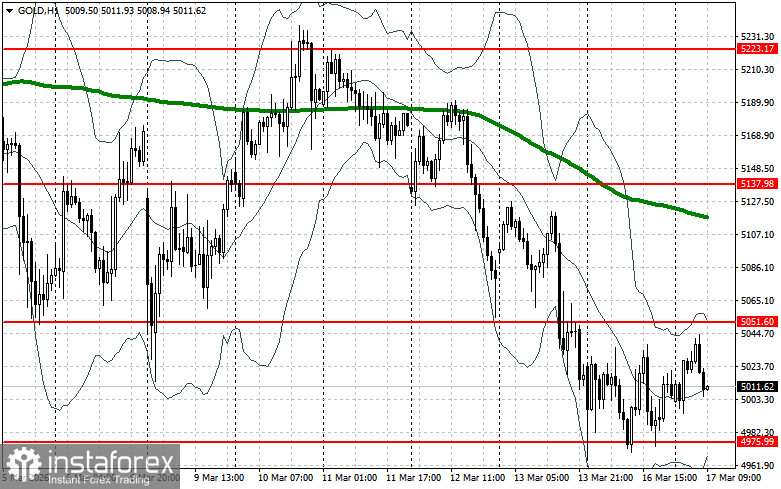Click the 5086.10 price scale value
781x489 pixels.
click(x=757, y=267)
